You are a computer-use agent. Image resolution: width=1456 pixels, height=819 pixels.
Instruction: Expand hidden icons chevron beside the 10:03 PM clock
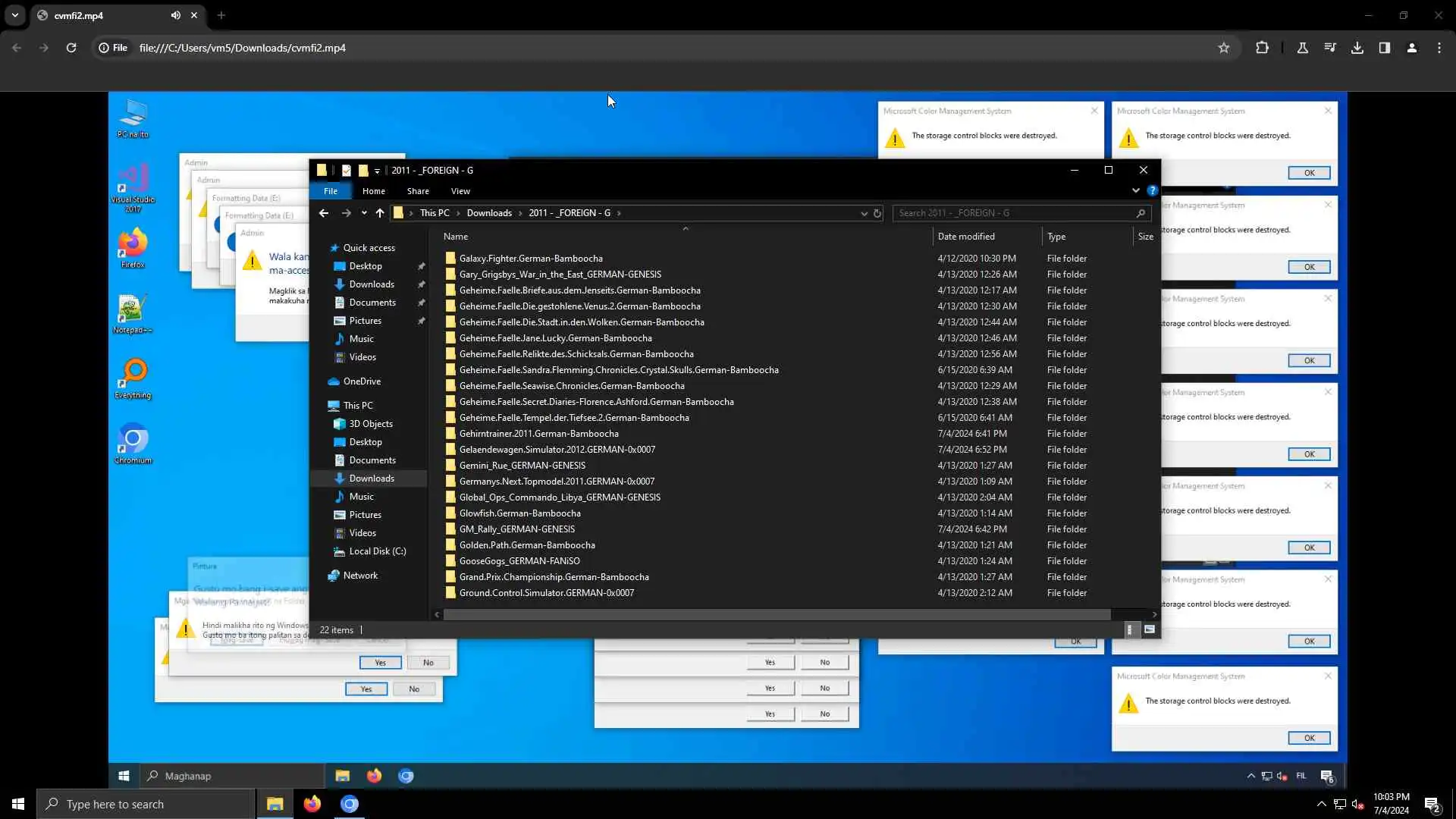[x=1321, y=804]
